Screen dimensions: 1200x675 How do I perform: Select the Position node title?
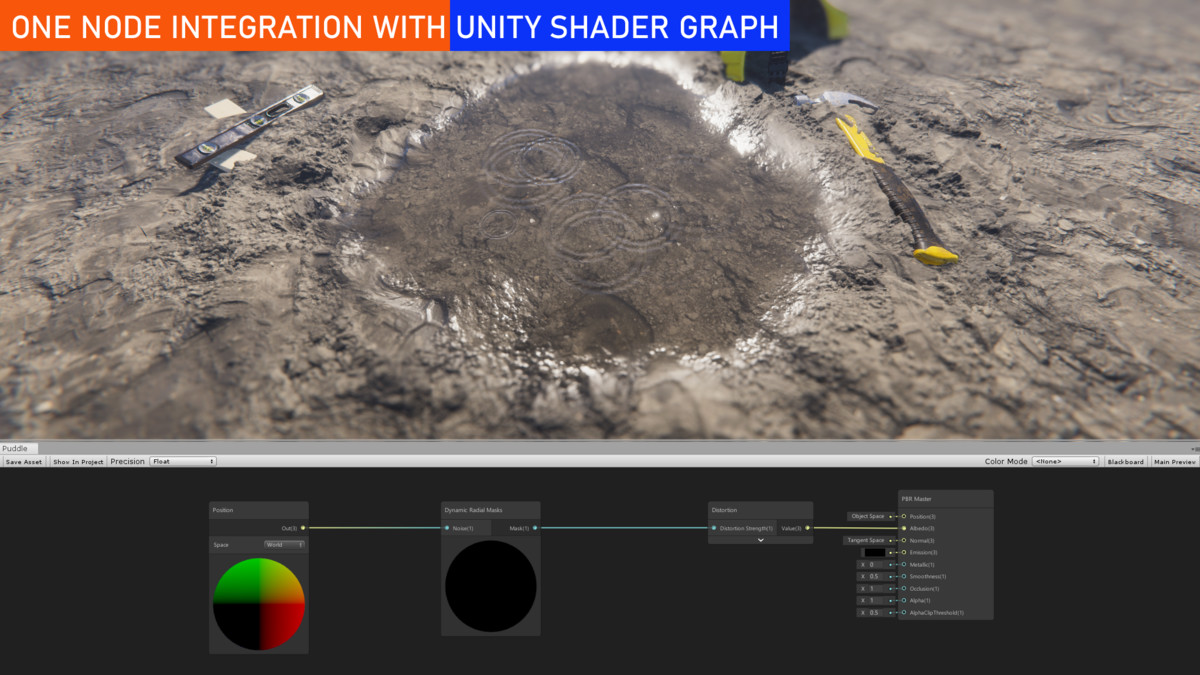[223, 510]
